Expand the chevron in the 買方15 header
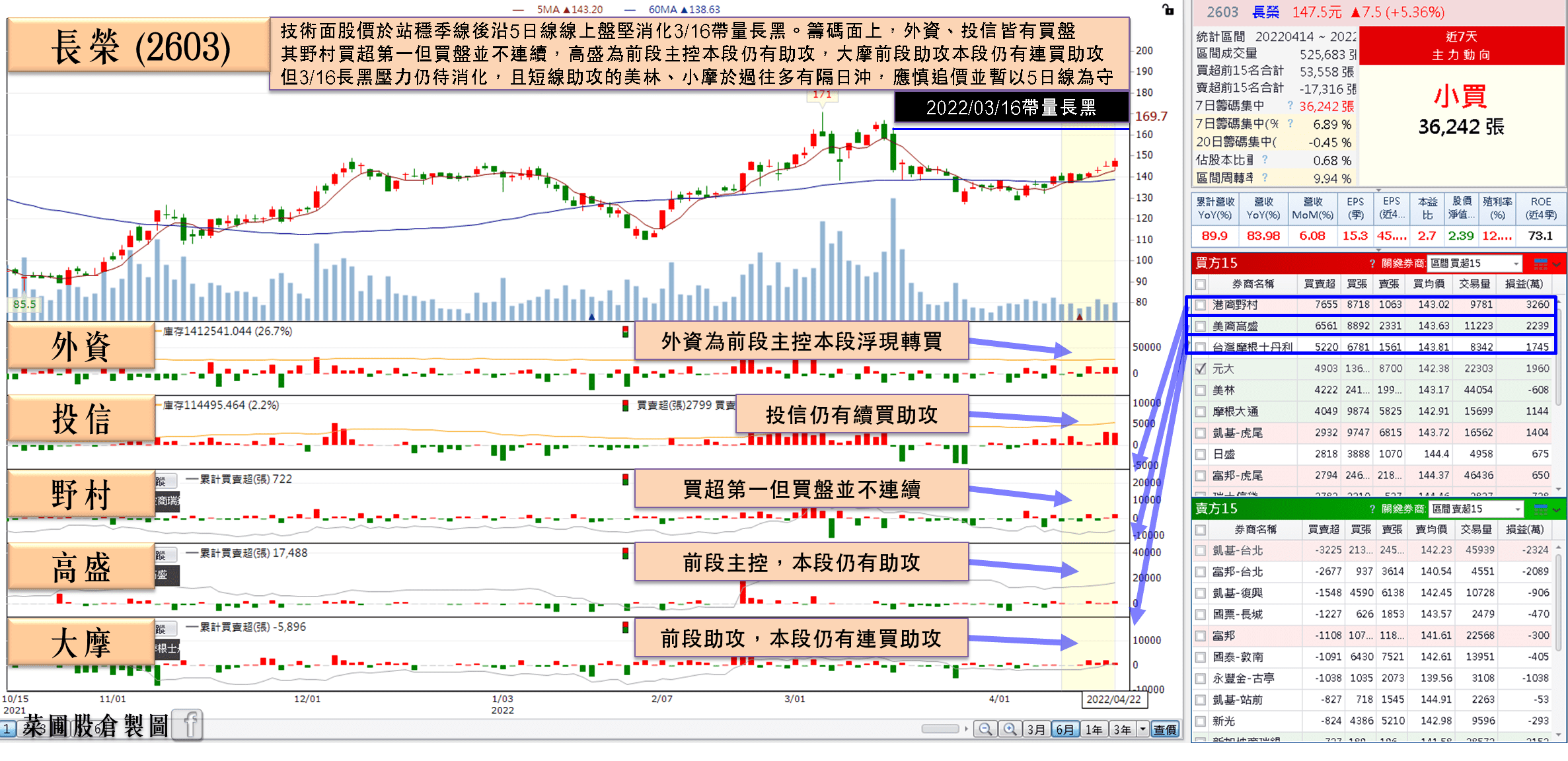 coord(1557,264)
